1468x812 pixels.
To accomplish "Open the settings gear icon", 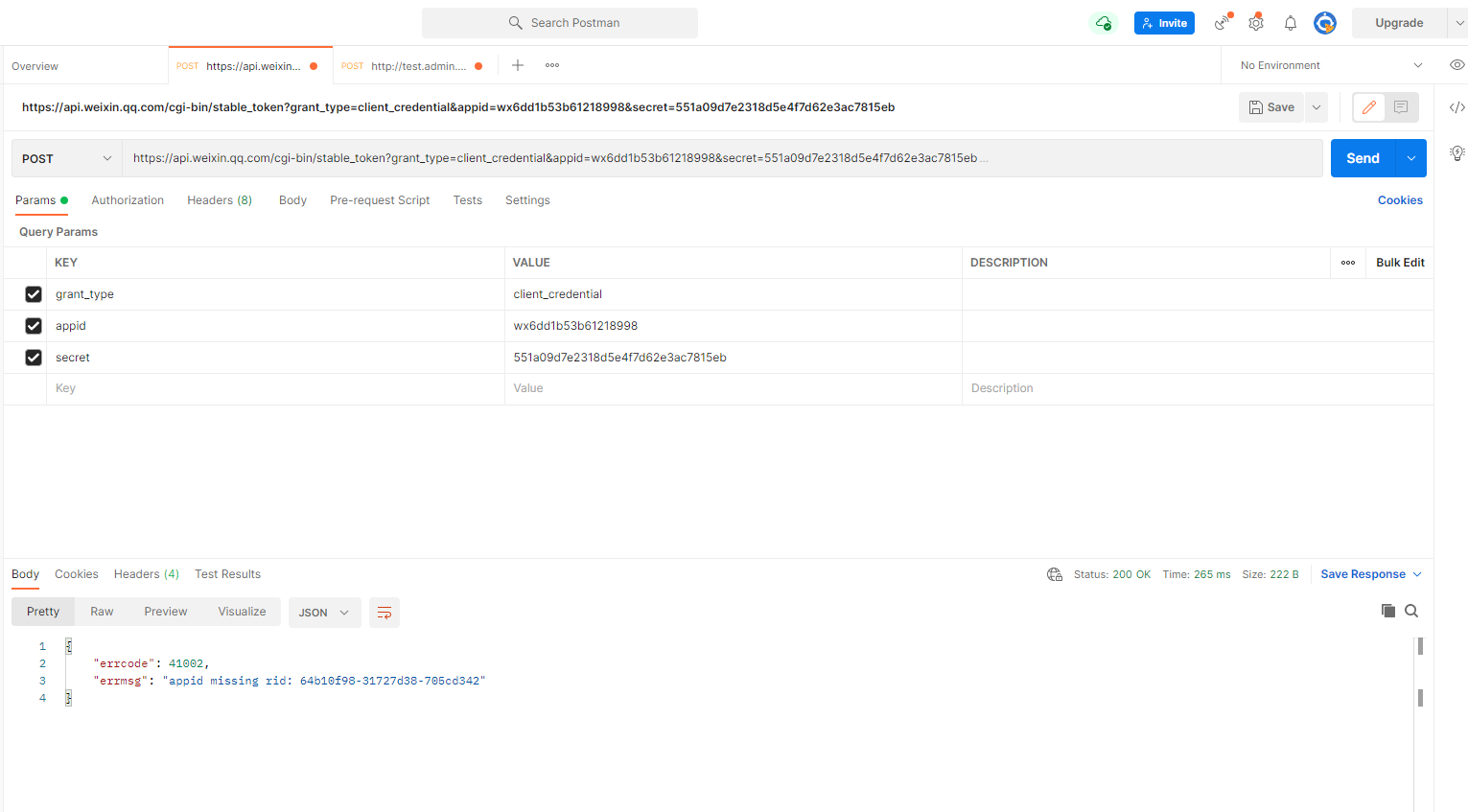I will pos(1256,23).
